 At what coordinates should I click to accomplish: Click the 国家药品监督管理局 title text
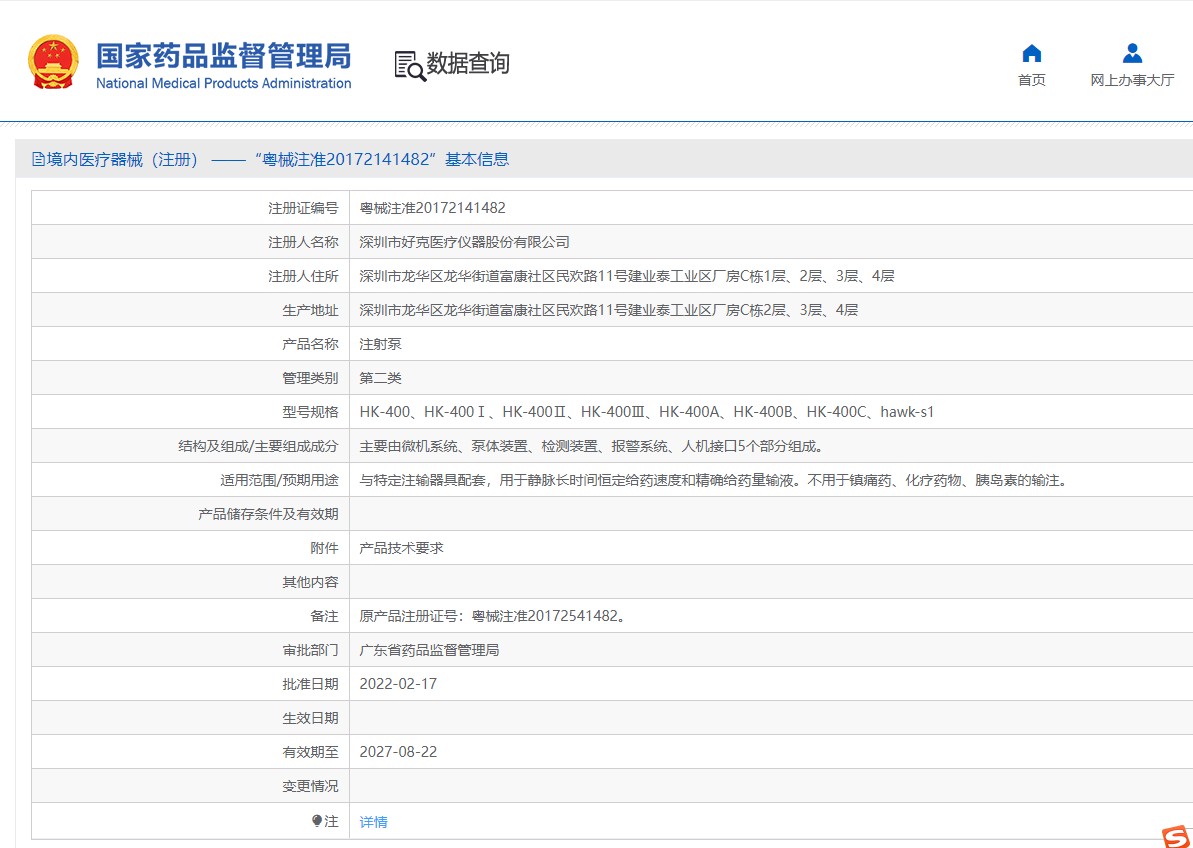coord(224,56)
